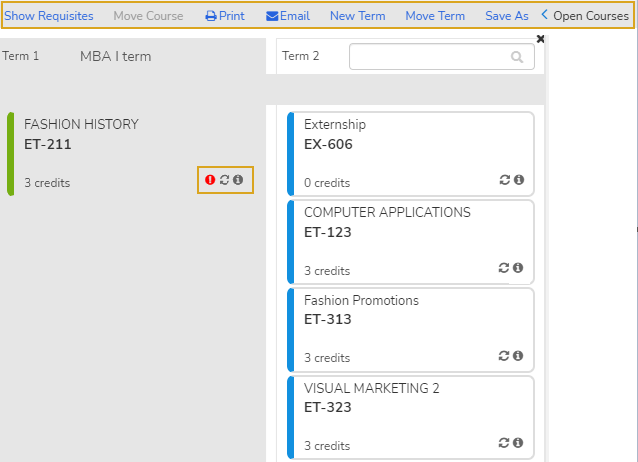Expand the Open Courses panel chevron
This screenshot has height=462, width=638.
tap(545, 15)
